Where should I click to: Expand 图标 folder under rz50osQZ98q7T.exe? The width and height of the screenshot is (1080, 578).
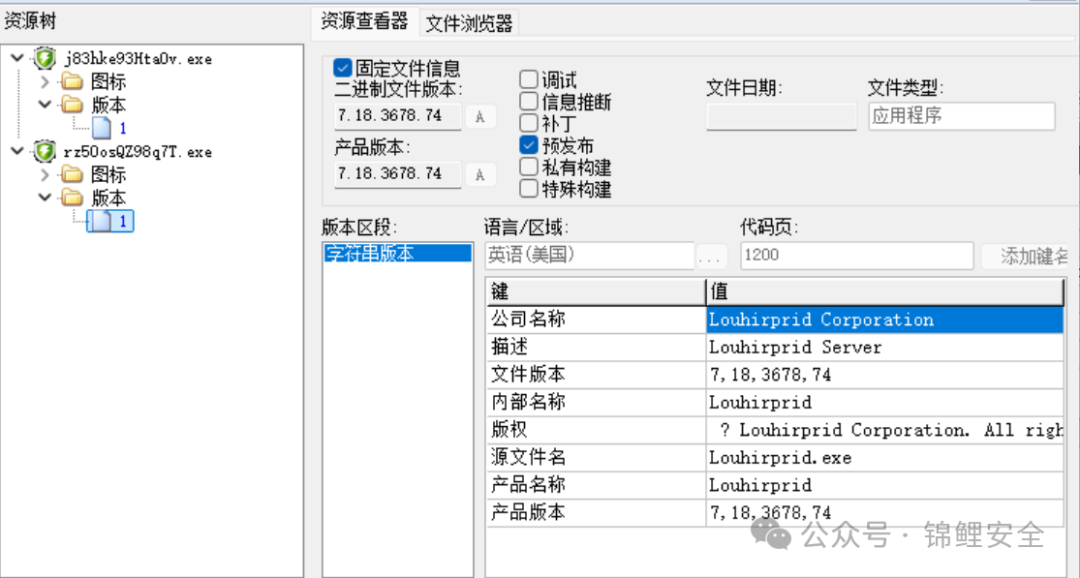[45, 175]
